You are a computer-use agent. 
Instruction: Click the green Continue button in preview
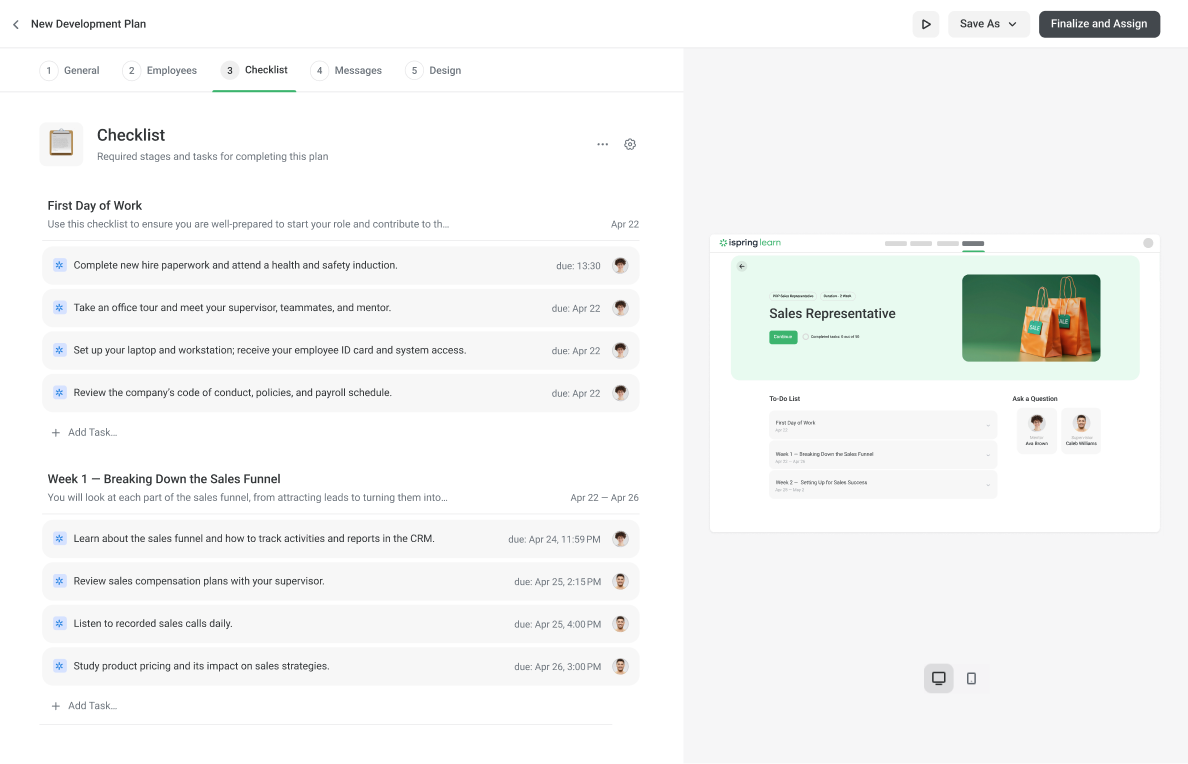click(783, 337)
